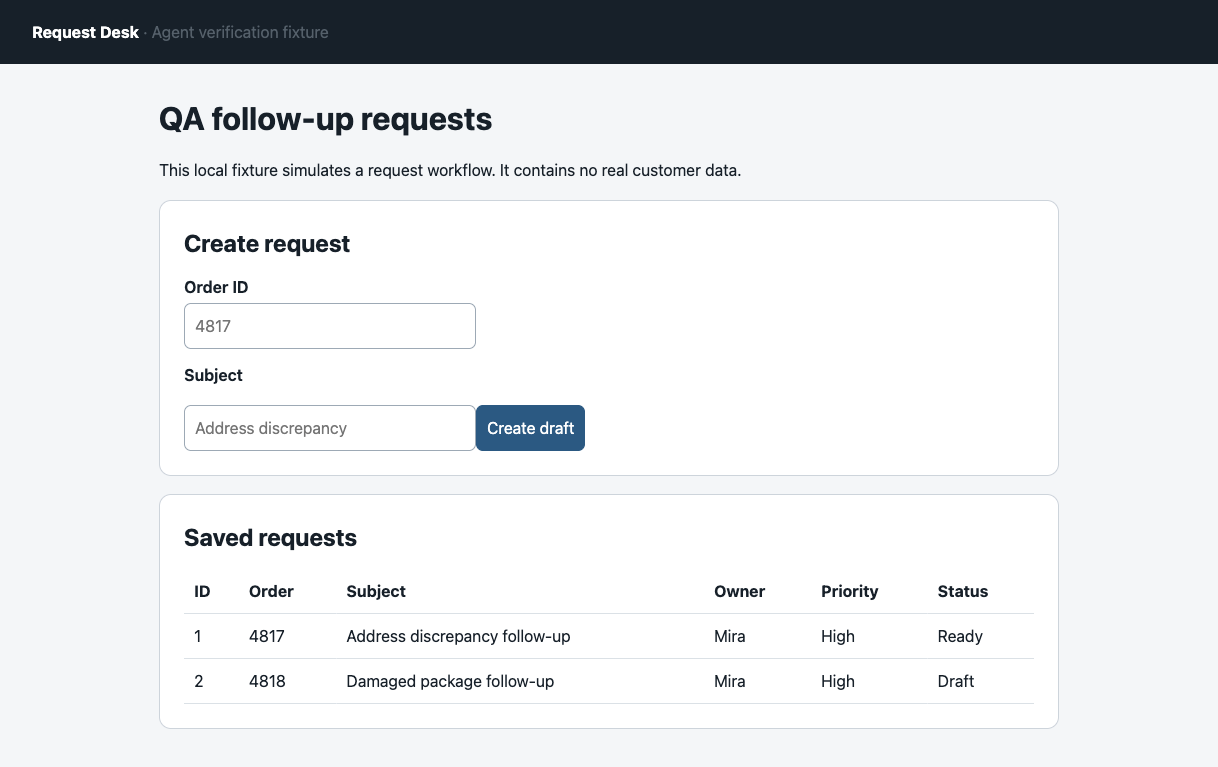Click the Create draft button

530,428
